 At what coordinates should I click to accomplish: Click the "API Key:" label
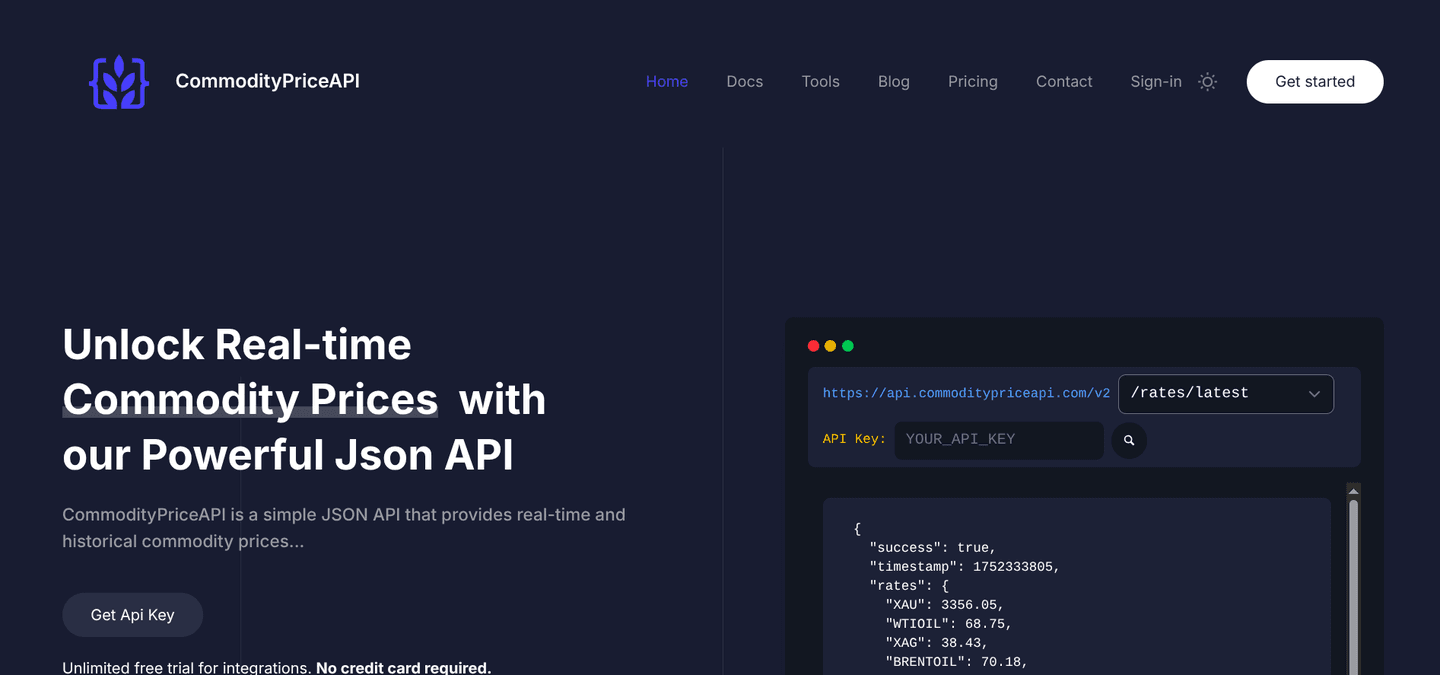[x=854, y=439]
